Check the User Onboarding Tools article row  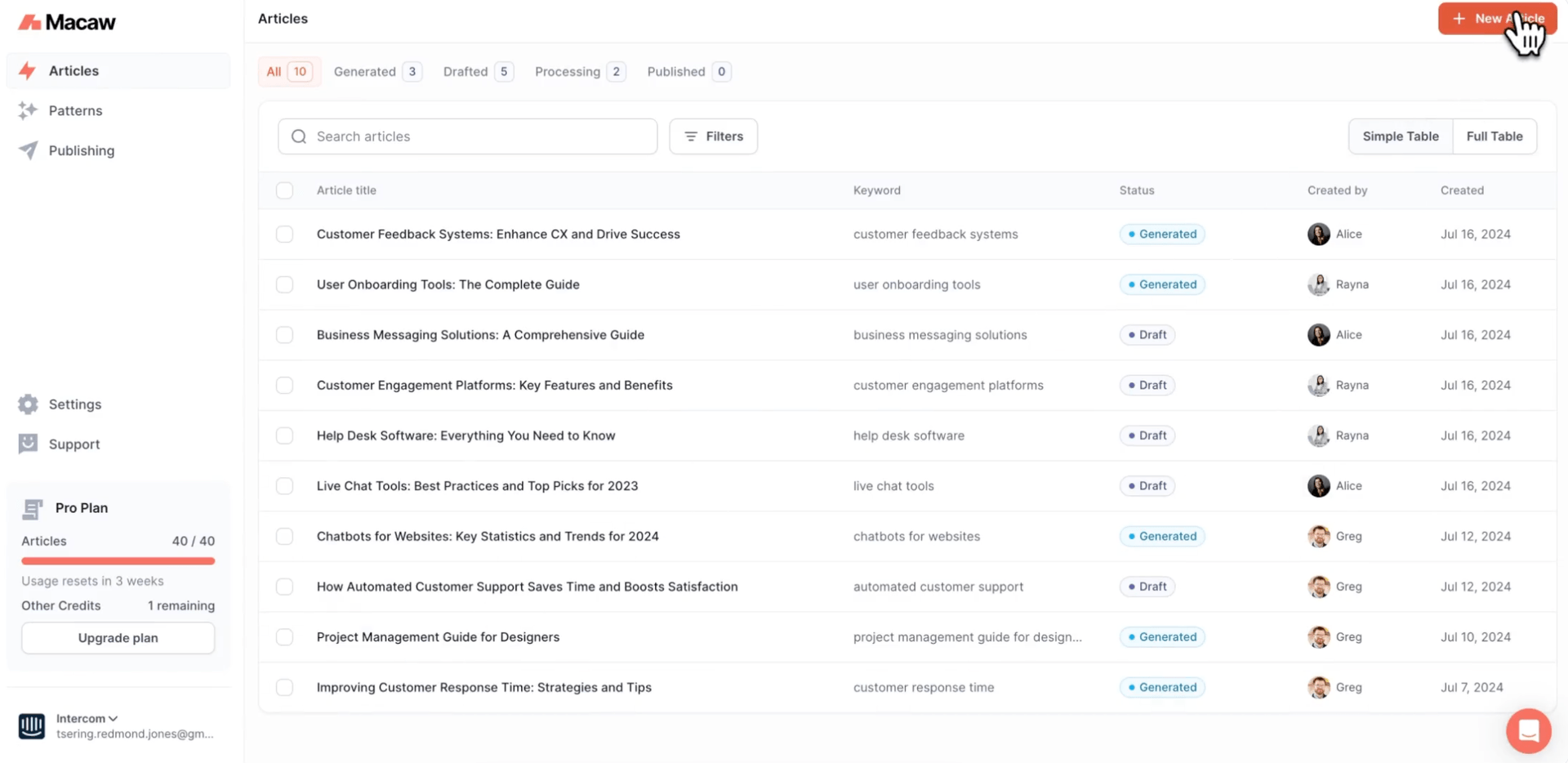[x=284, y=284]
